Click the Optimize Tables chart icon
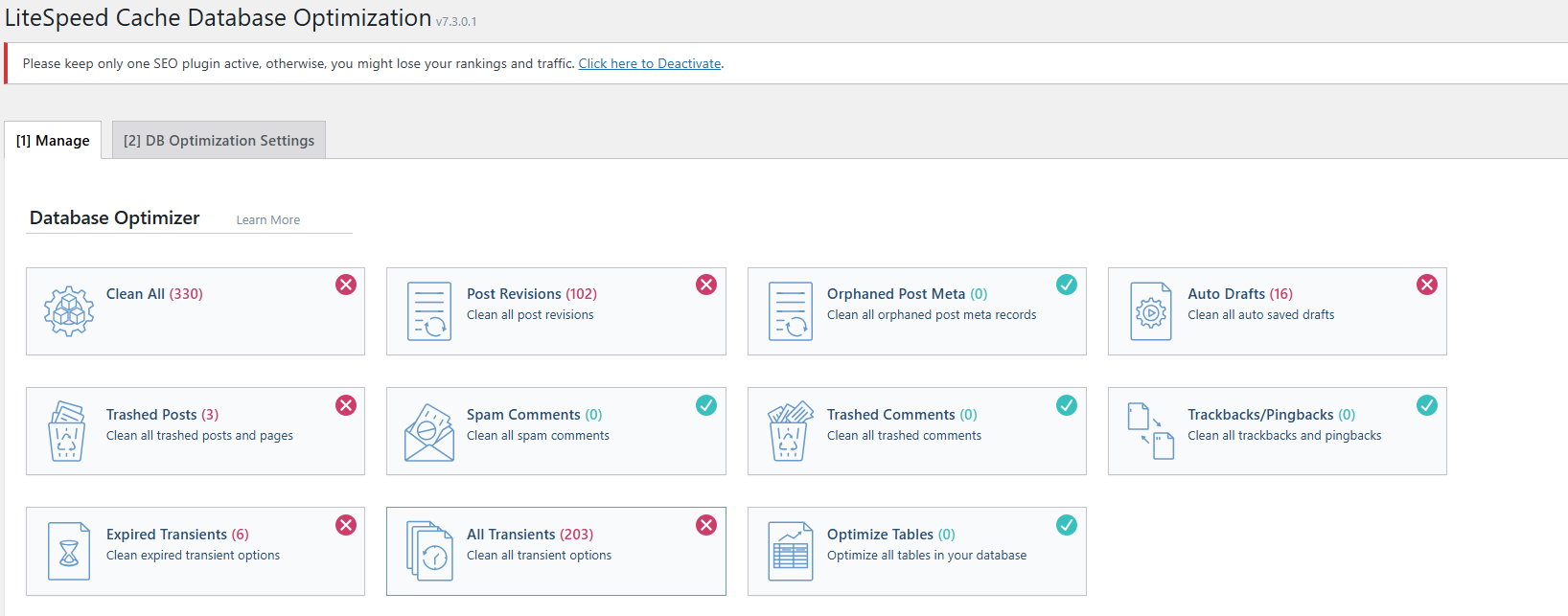The width and height of the screenshot is (1568, 616). coord(790,552)
